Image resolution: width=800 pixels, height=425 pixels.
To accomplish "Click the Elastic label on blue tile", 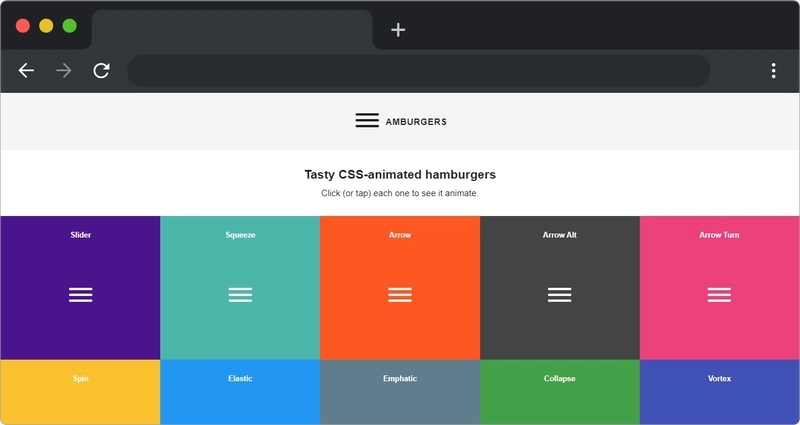I will point(240,379).
